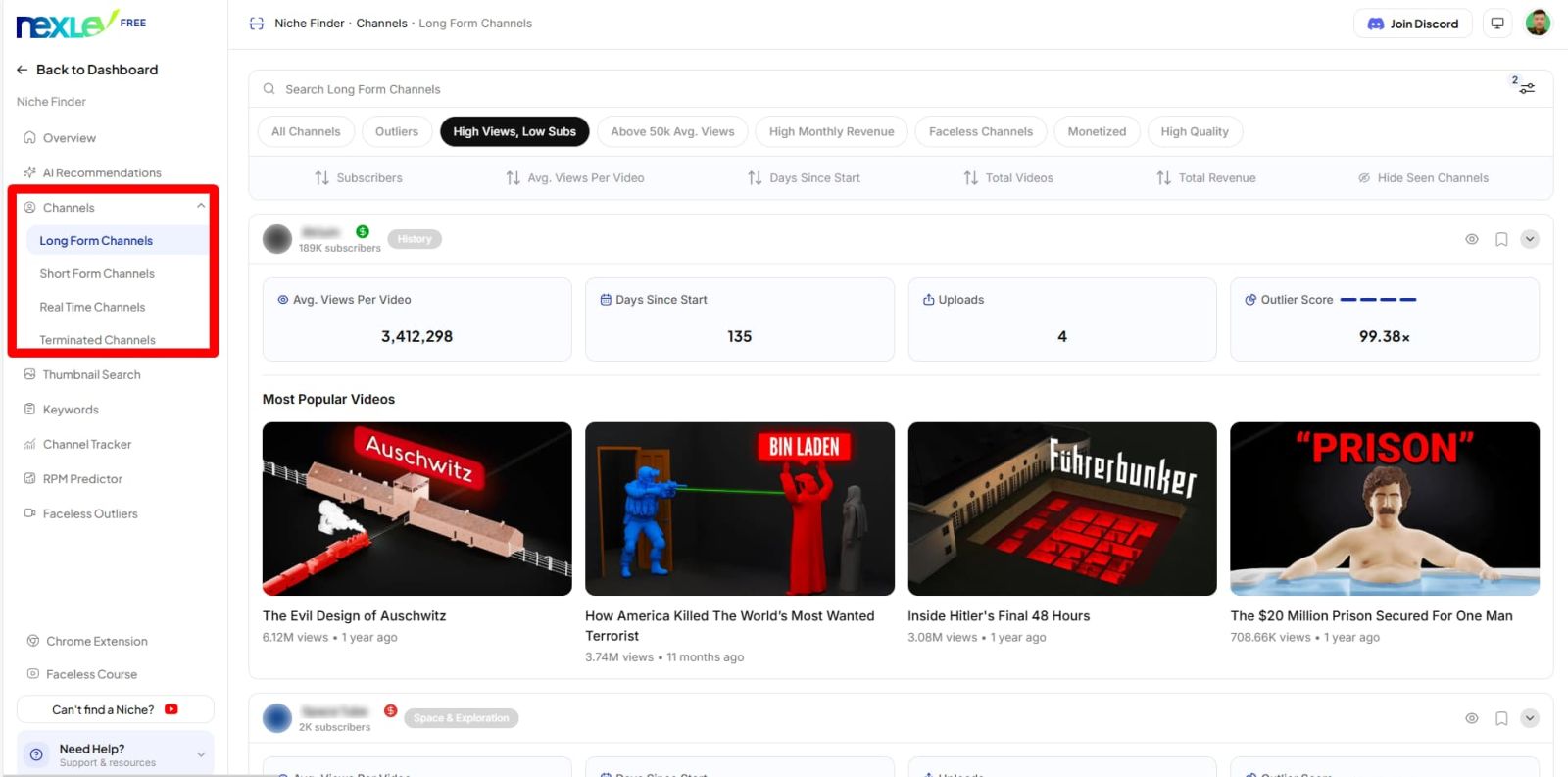Viewport: 1568px width, 777px height.
Task: Open The Evil Design of Auschwitz thumbnail
Action: click(416, 509)
